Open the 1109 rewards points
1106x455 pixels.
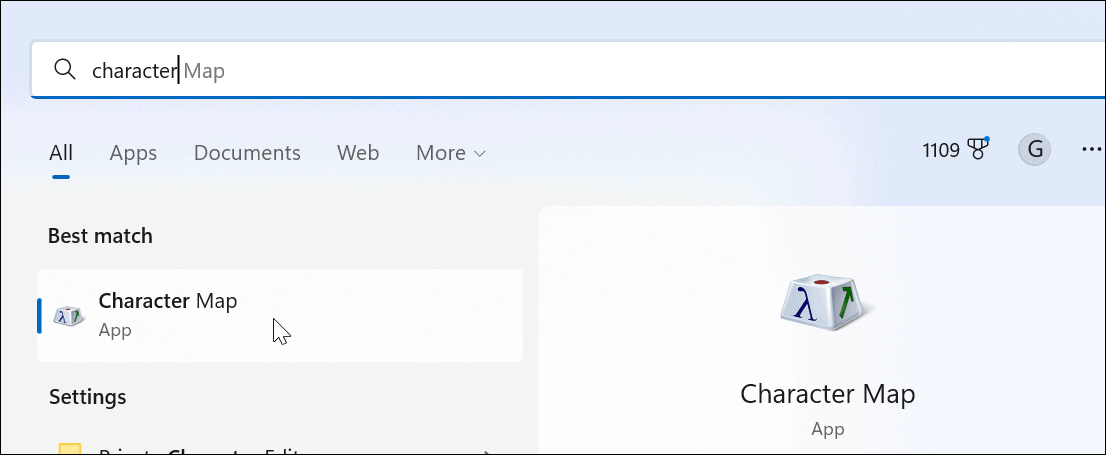pos(941,151)
